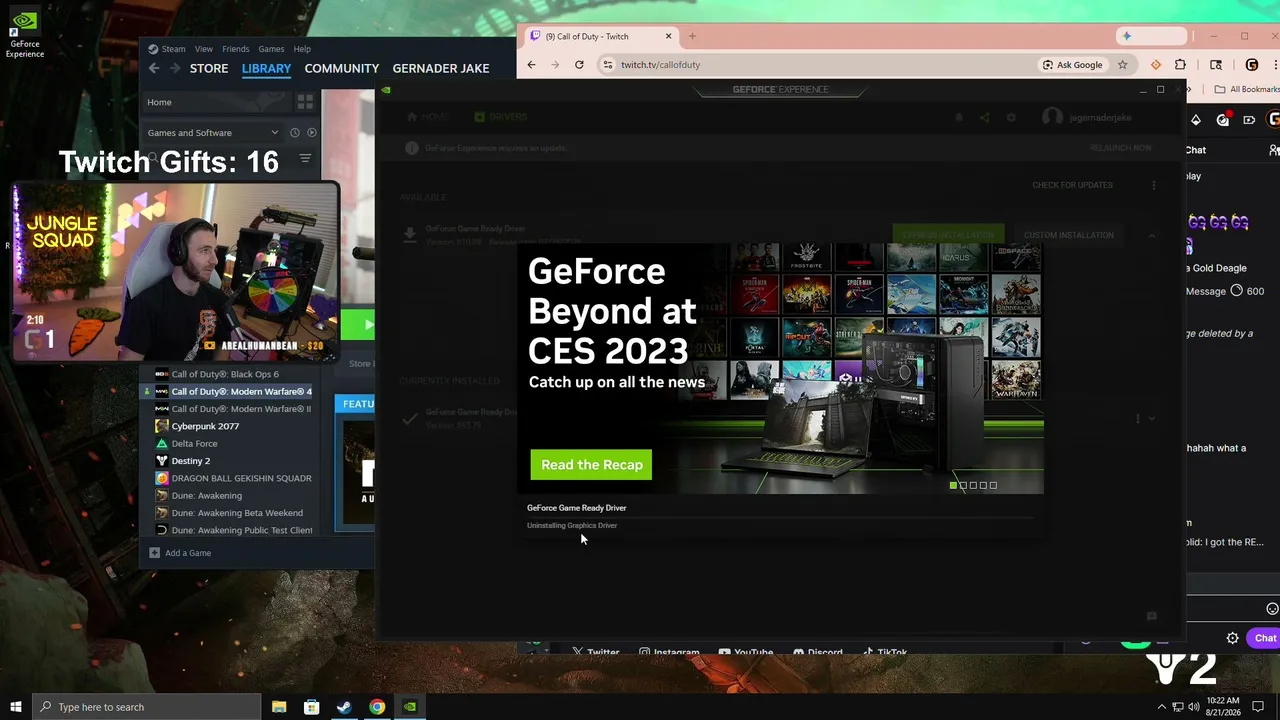Select Call of Duty: Black Ops 6
This screenshot has height=720, width=1280.
pos(225,374)
